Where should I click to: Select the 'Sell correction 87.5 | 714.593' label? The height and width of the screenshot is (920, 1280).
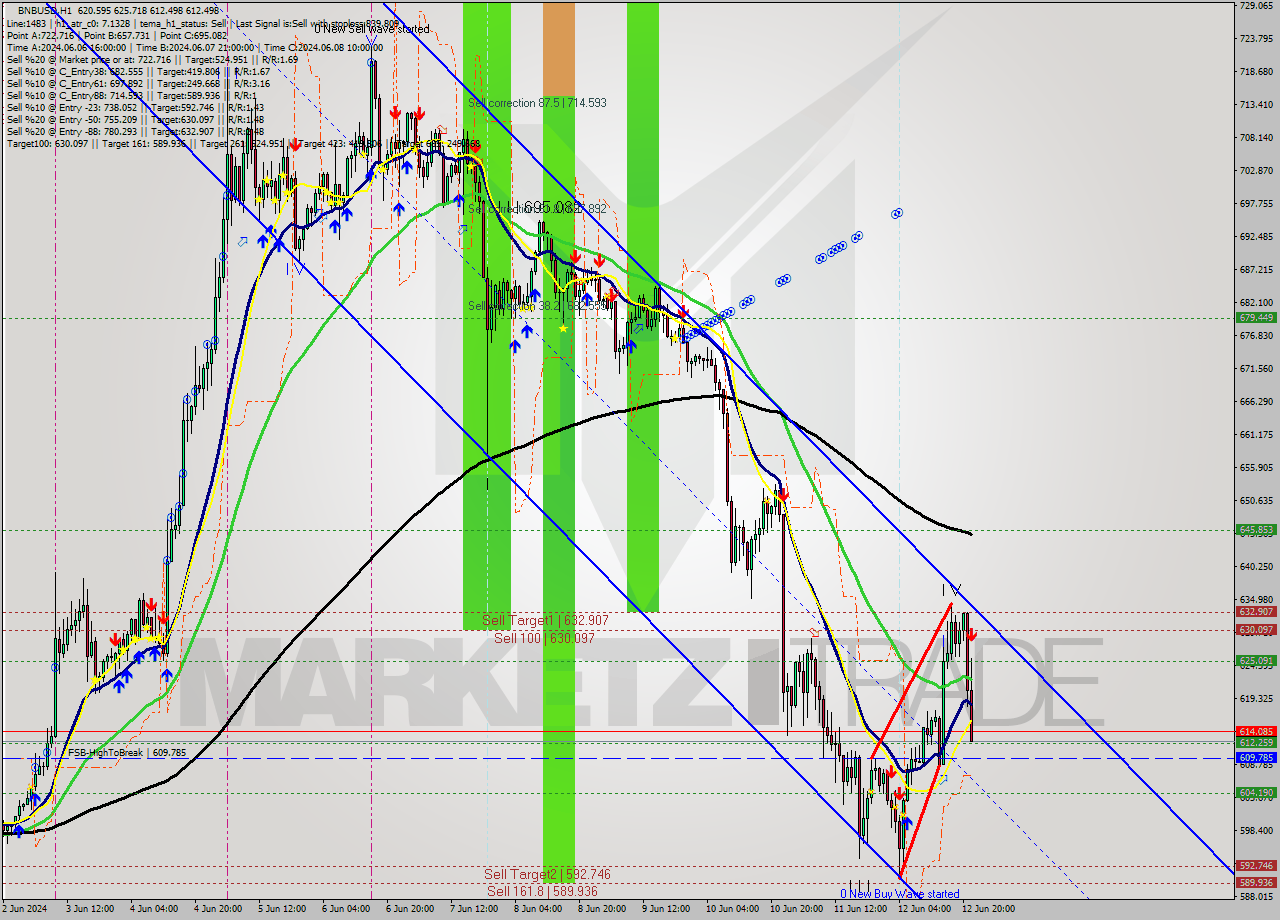pos(537,103)
